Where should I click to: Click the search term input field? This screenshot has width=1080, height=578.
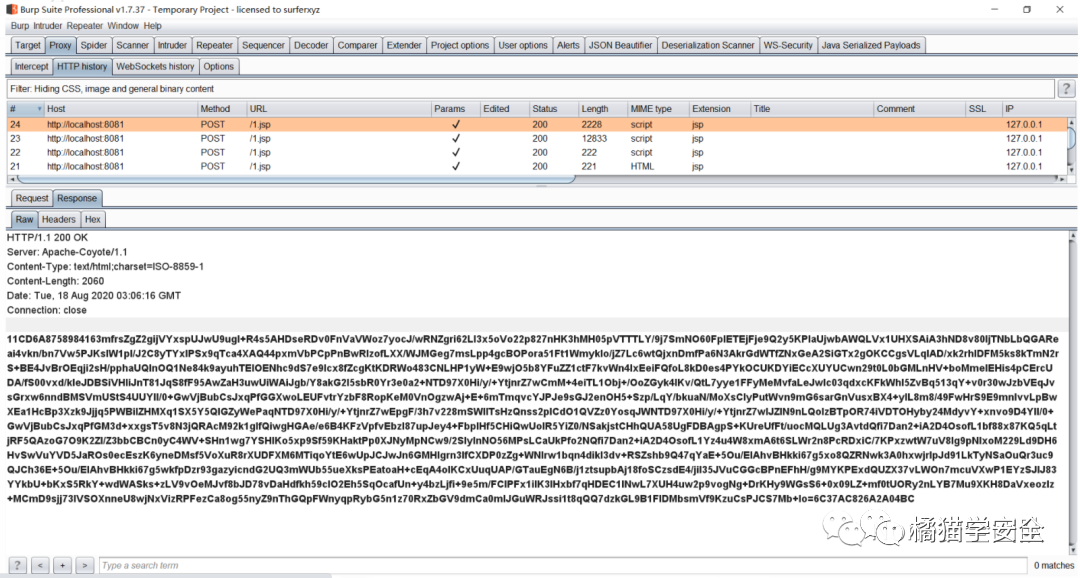coord(562,566)
